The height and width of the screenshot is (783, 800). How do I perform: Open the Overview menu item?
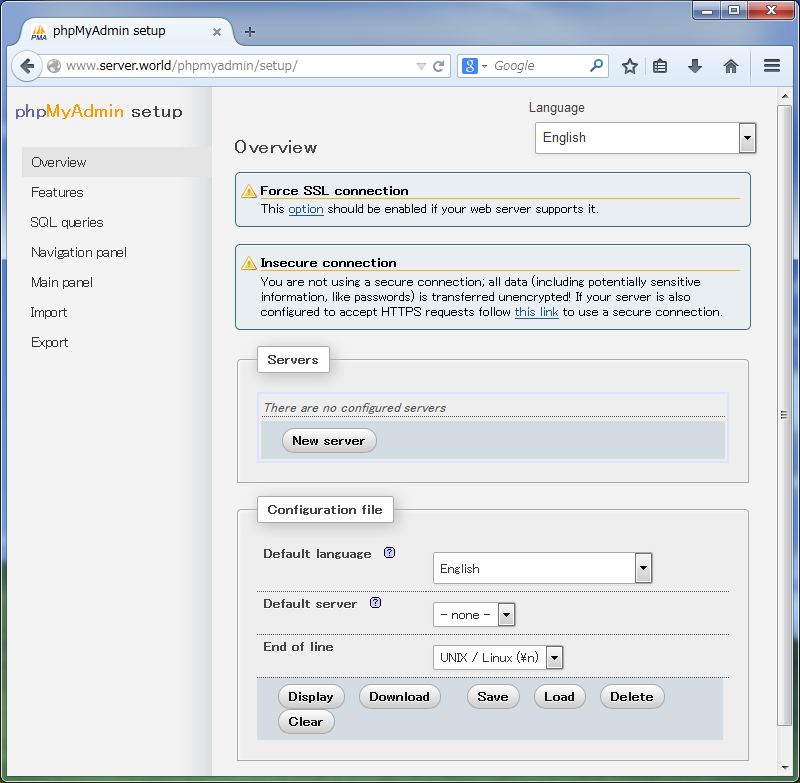[116, 162]
